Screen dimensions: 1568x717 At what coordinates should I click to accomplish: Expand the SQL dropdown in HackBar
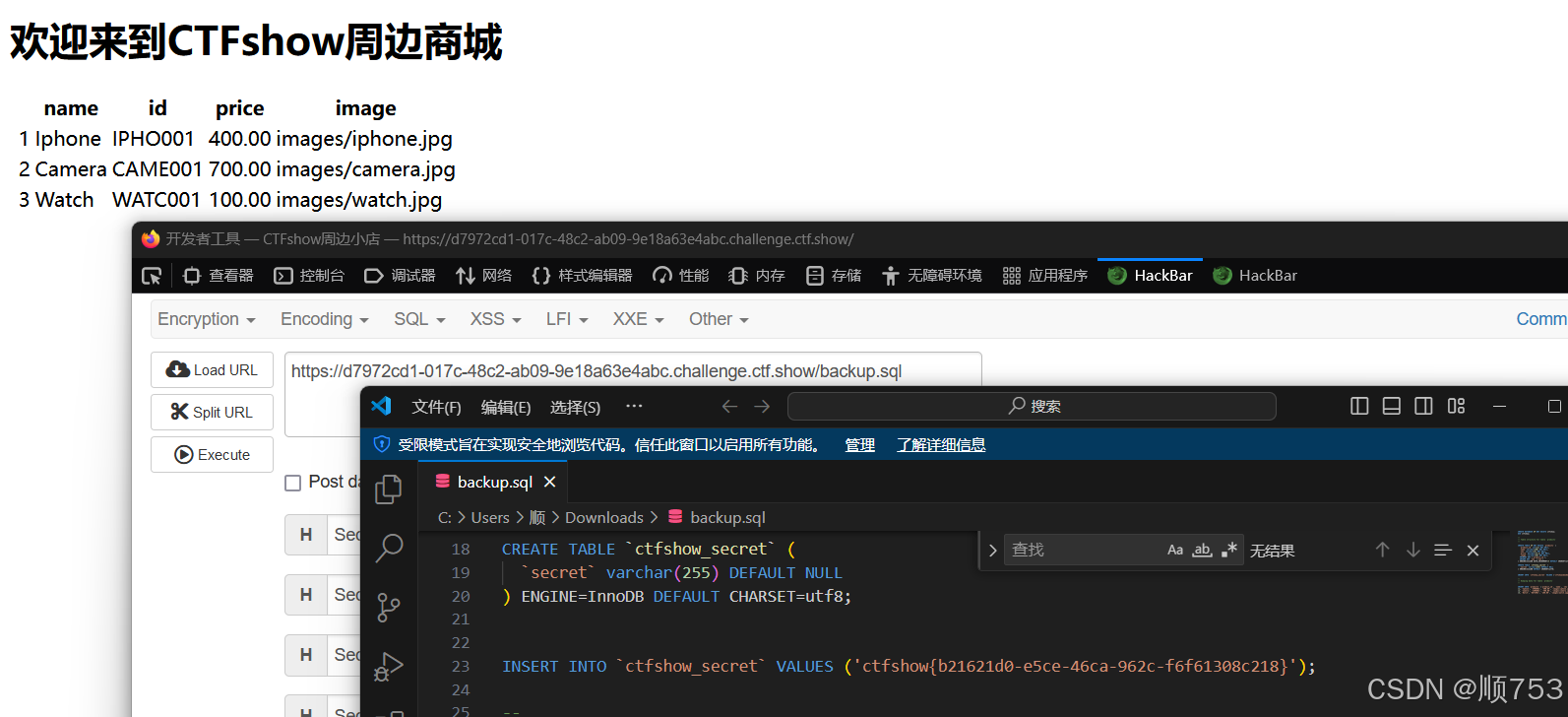[419, 319]
